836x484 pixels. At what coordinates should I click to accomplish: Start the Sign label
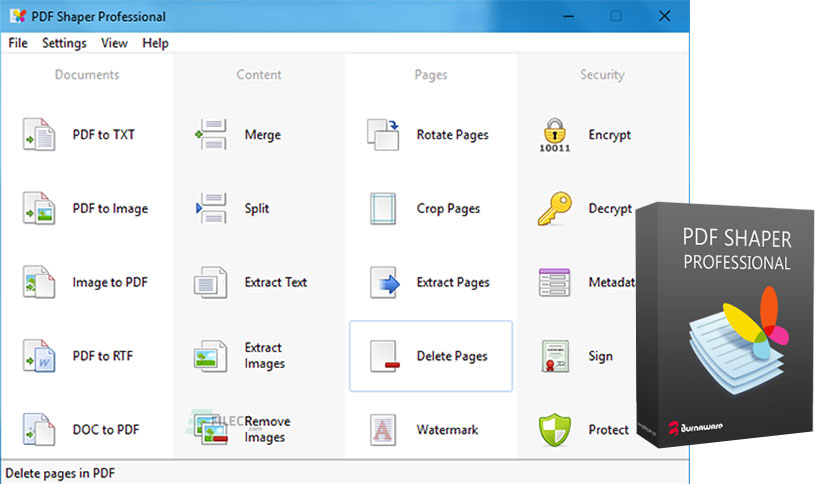point(600,356)
